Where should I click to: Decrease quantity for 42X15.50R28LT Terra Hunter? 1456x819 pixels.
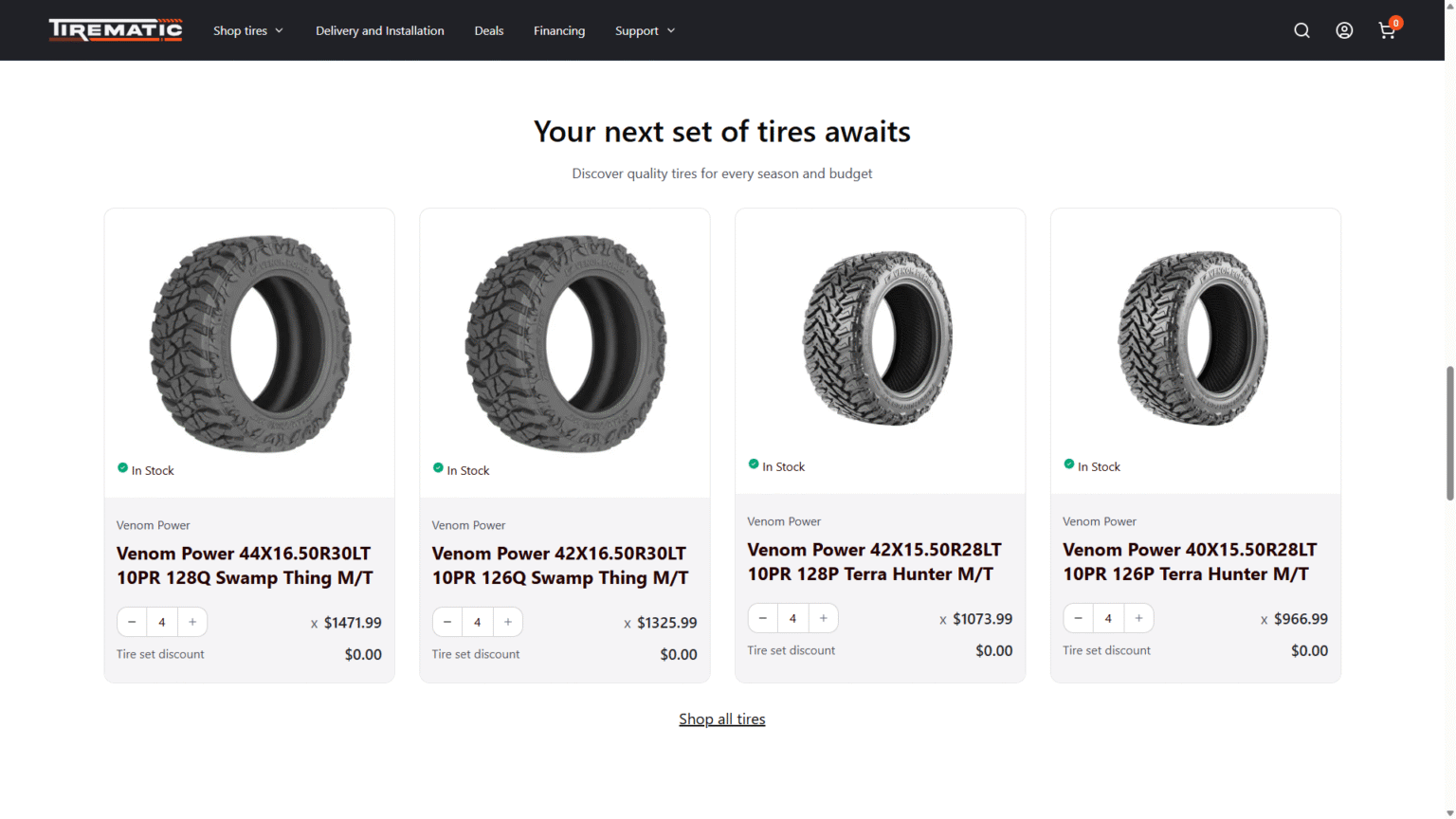(x=762, y=618)
